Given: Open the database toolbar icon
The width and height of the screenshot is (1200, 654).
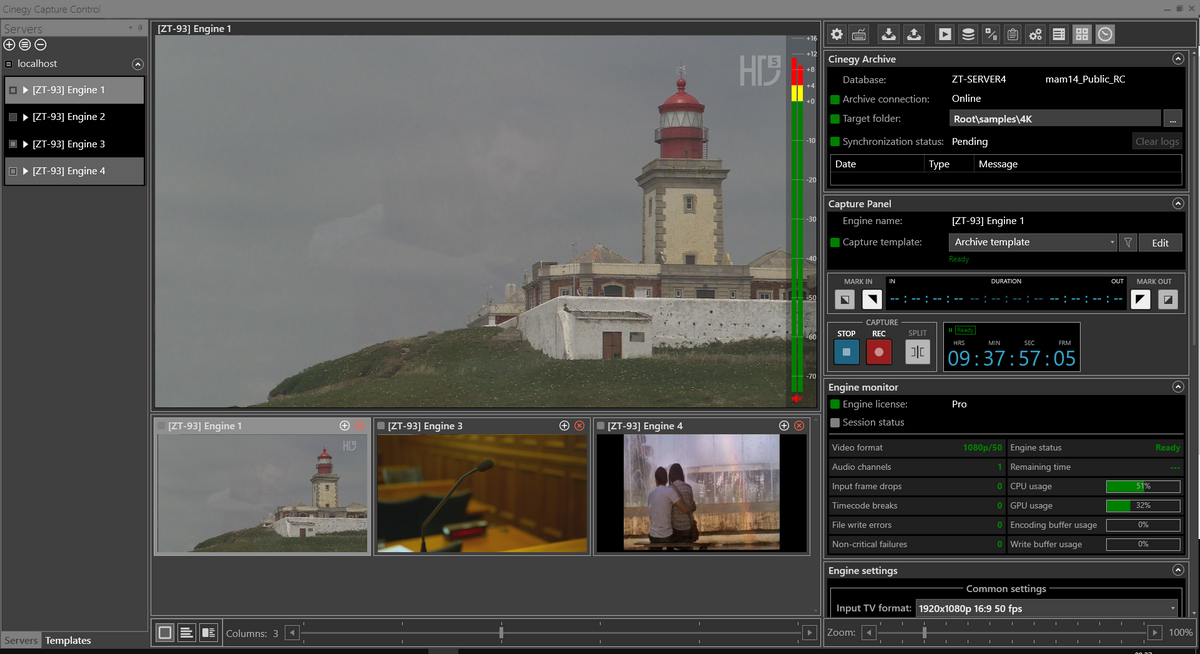Looking at the screenshot, I should pyautogui.click(x=969, y=33).
